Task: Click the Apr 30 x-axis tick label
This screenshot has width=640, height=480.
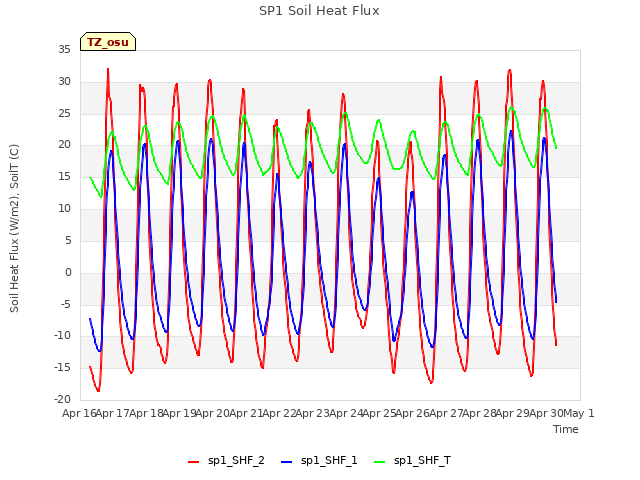Action: 546,413
